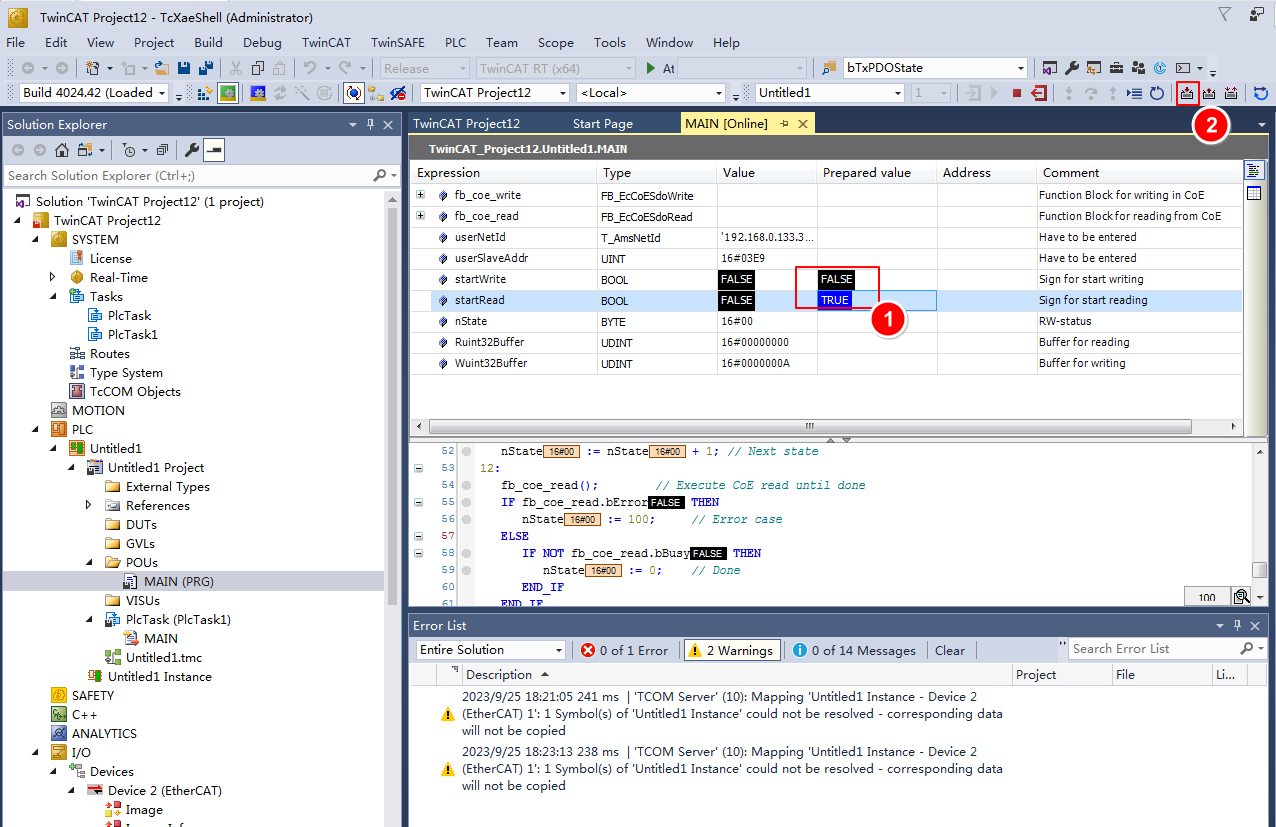Click the Reset Cold circular arrow icon
This screenshot has height=827, width=1276.
coord(1157,93)
